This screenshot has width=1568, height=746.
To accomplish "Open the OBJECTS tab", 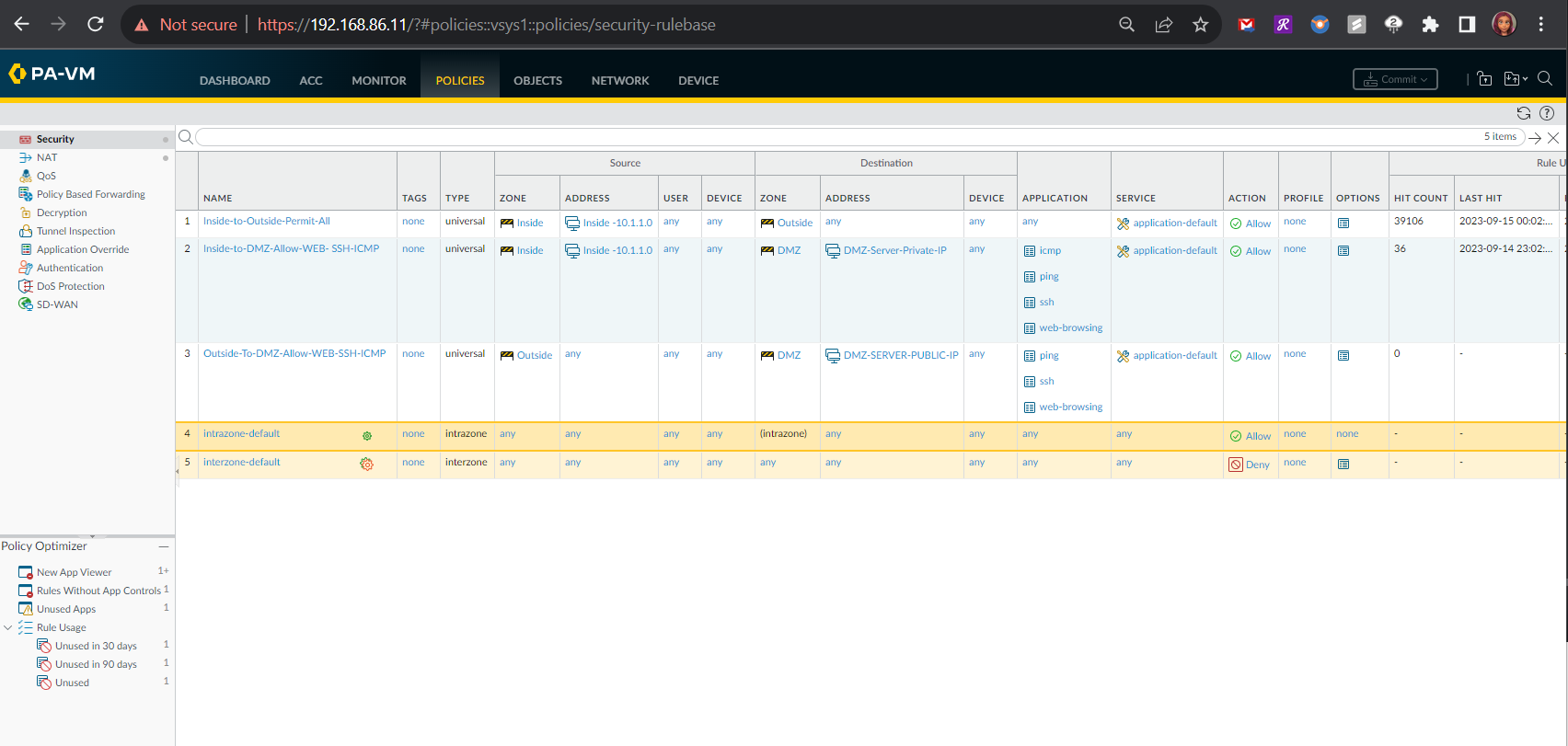I will click(x=537, y=81).
